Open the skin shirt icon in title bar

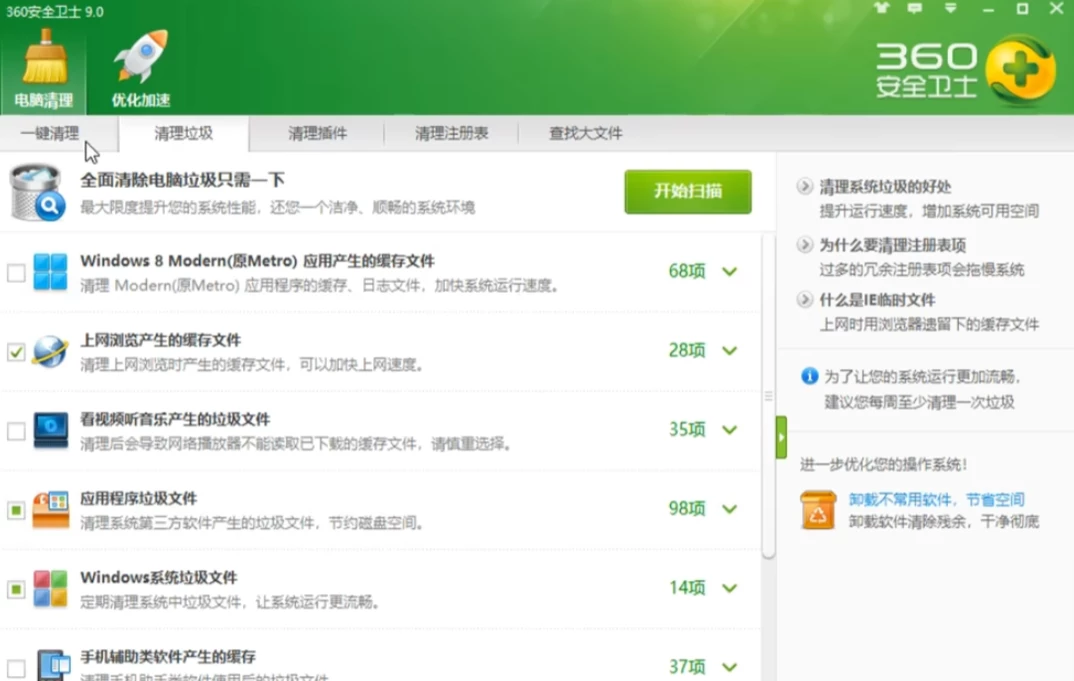pos(881,8)
